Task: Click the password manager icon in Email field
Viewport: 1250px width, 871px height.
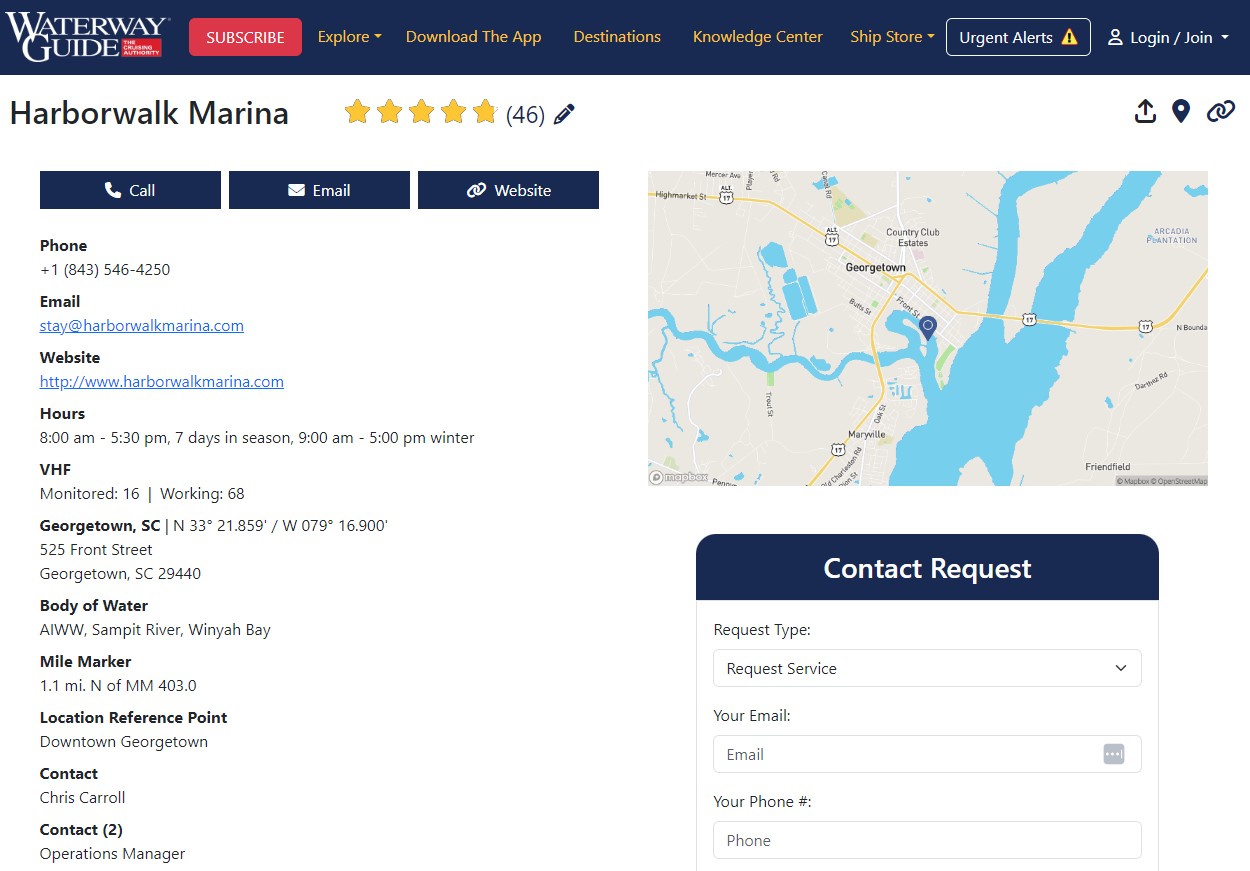Action: (1113, 754)
